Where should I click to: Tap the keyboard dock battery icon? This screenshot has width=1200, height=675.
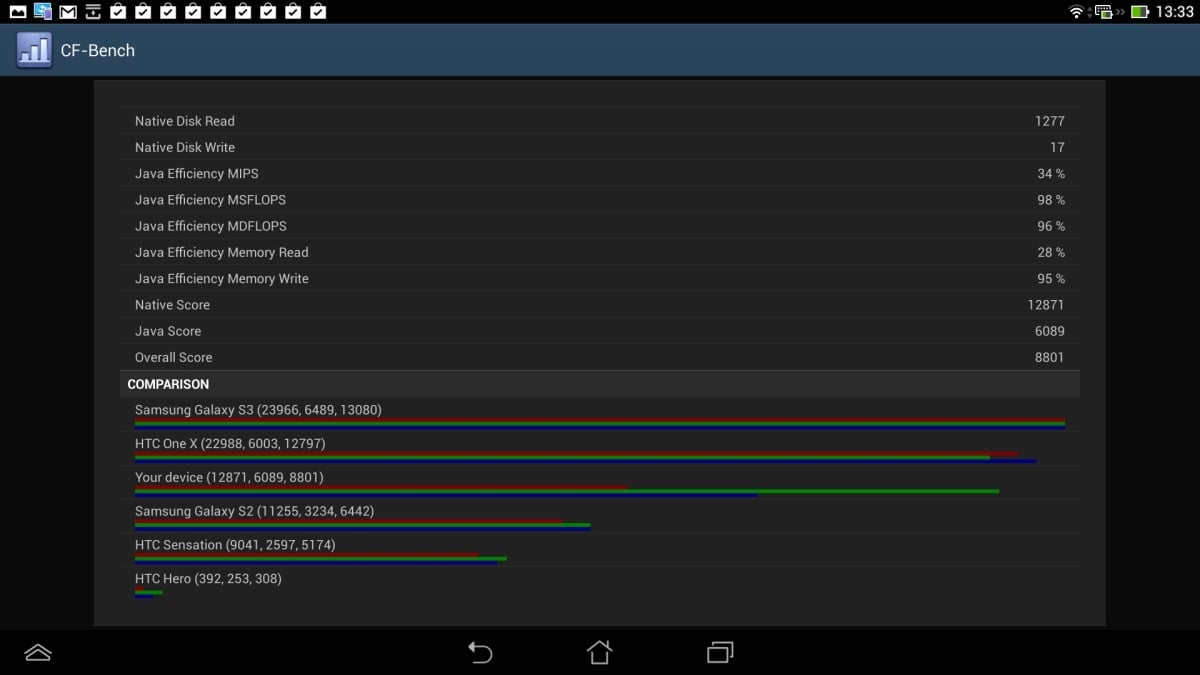(x=1104, y=12)
